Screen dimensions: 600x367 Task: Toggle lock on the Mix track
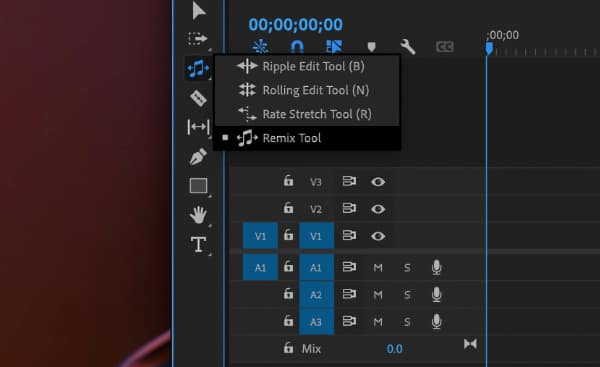[x=288, y=348]
